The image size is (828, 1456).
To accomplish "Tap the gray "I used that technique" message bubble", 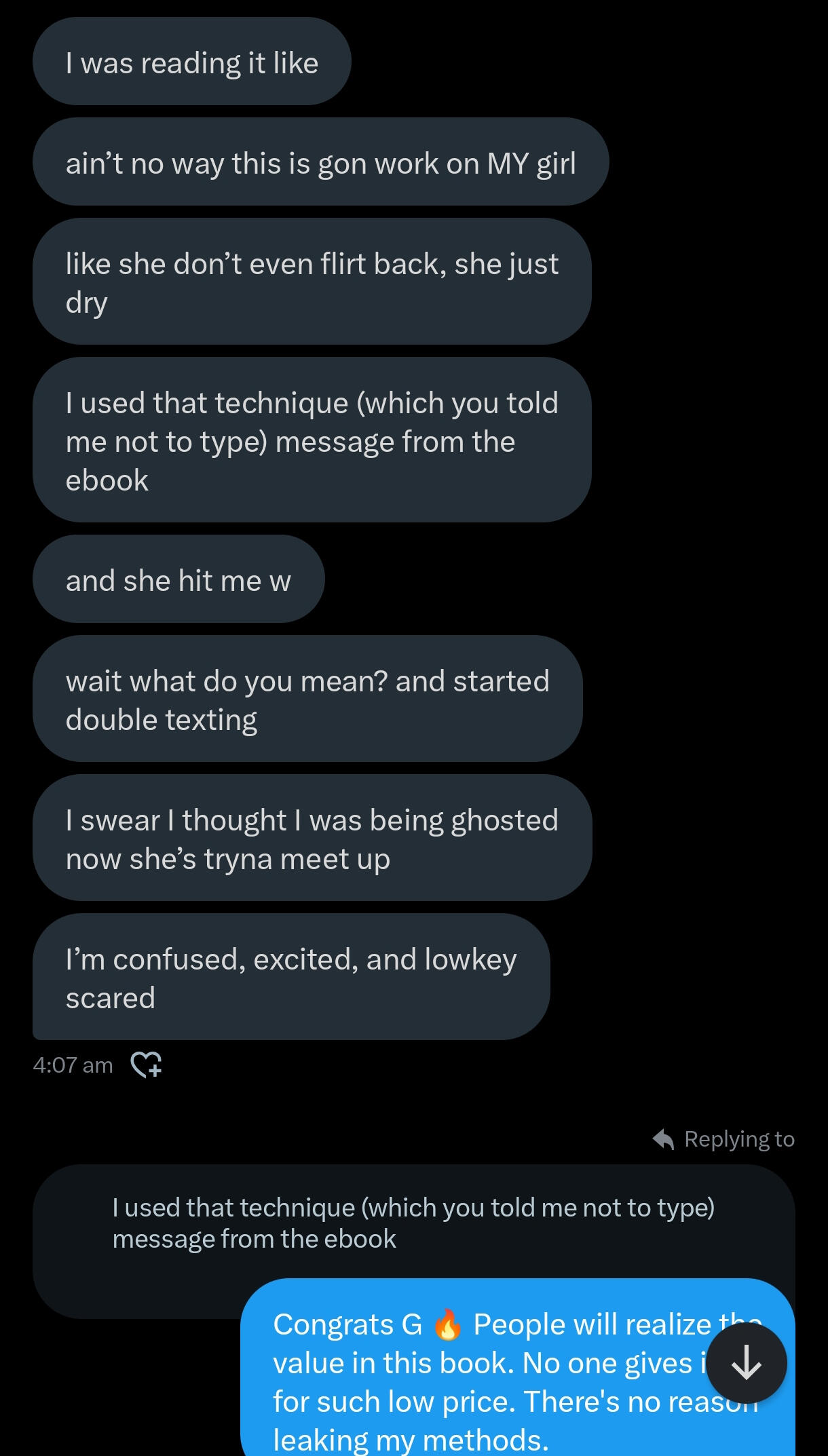I will coord(312,441).
